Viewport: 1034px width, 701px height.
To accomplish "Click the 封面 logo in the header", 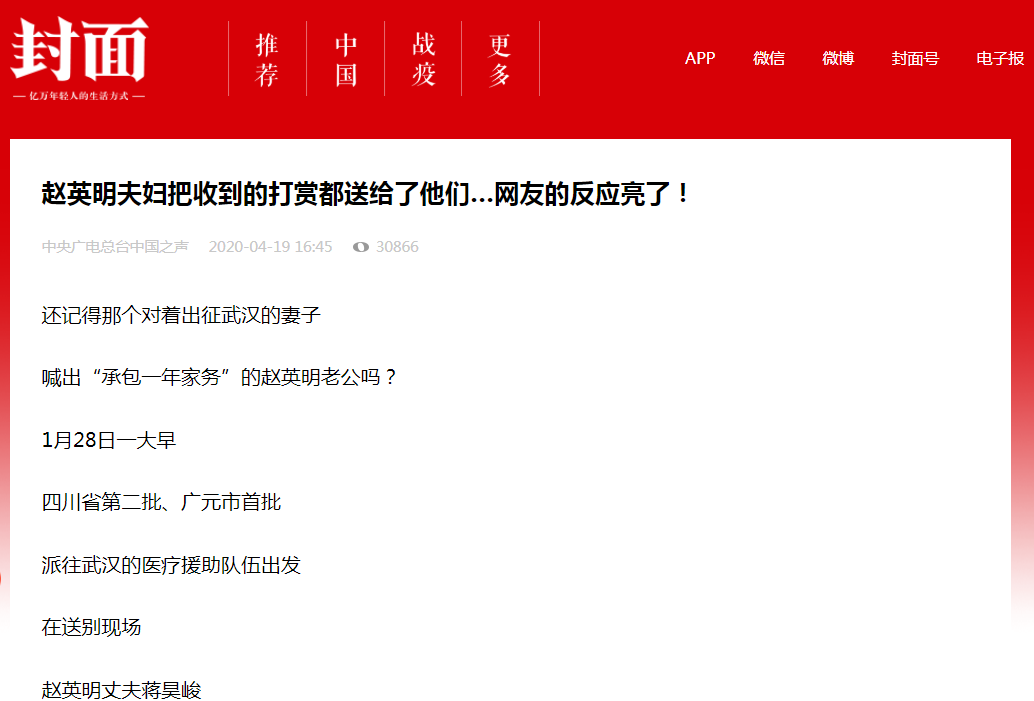I will (x=79, y=50).
